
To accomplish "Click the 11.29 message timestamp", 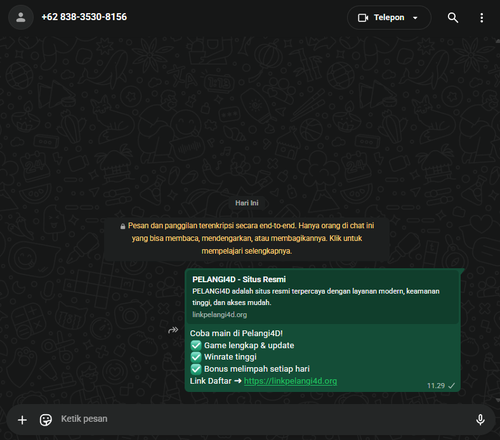I will 436,386.
